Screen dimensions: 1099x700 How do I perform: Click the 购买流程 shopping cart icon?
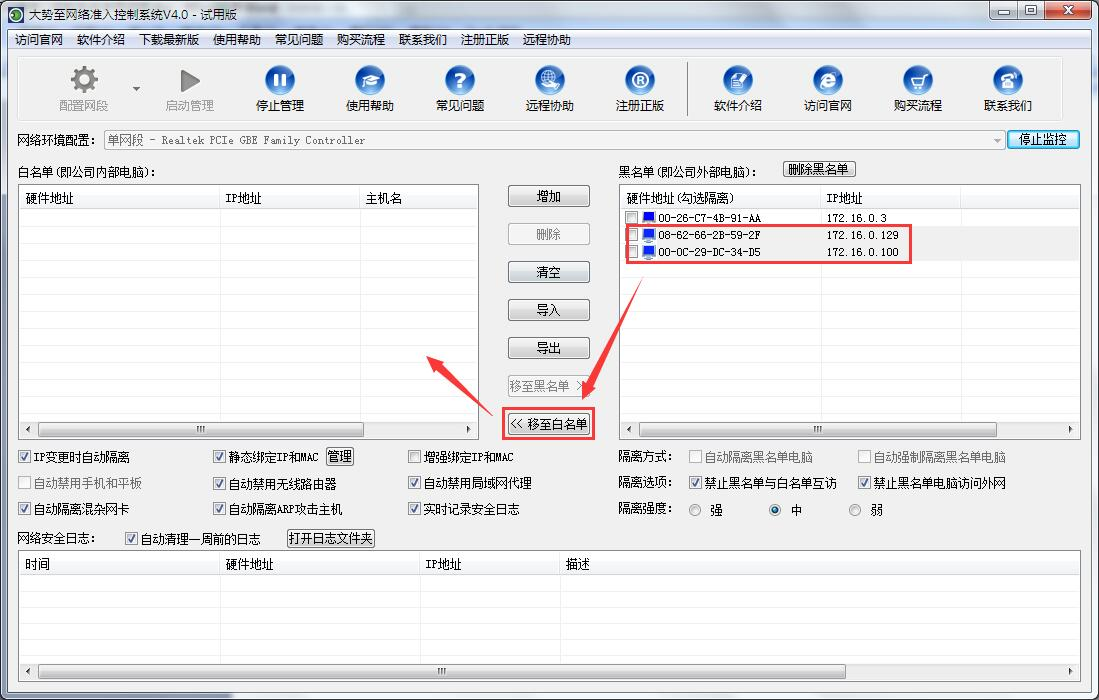click(x=917, y=81)
